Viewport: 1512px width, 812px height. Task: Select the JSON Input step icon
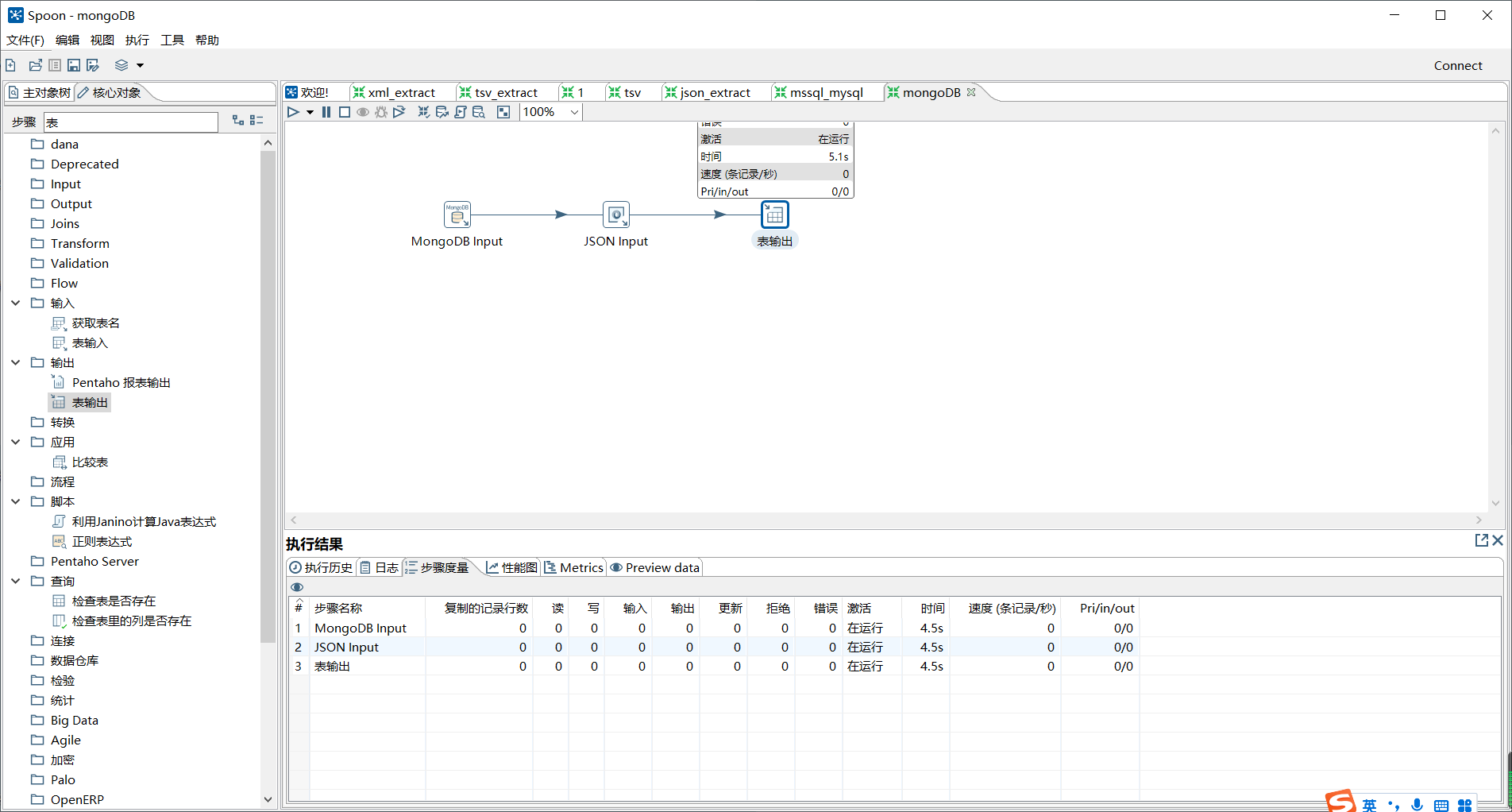coord(616,215)
